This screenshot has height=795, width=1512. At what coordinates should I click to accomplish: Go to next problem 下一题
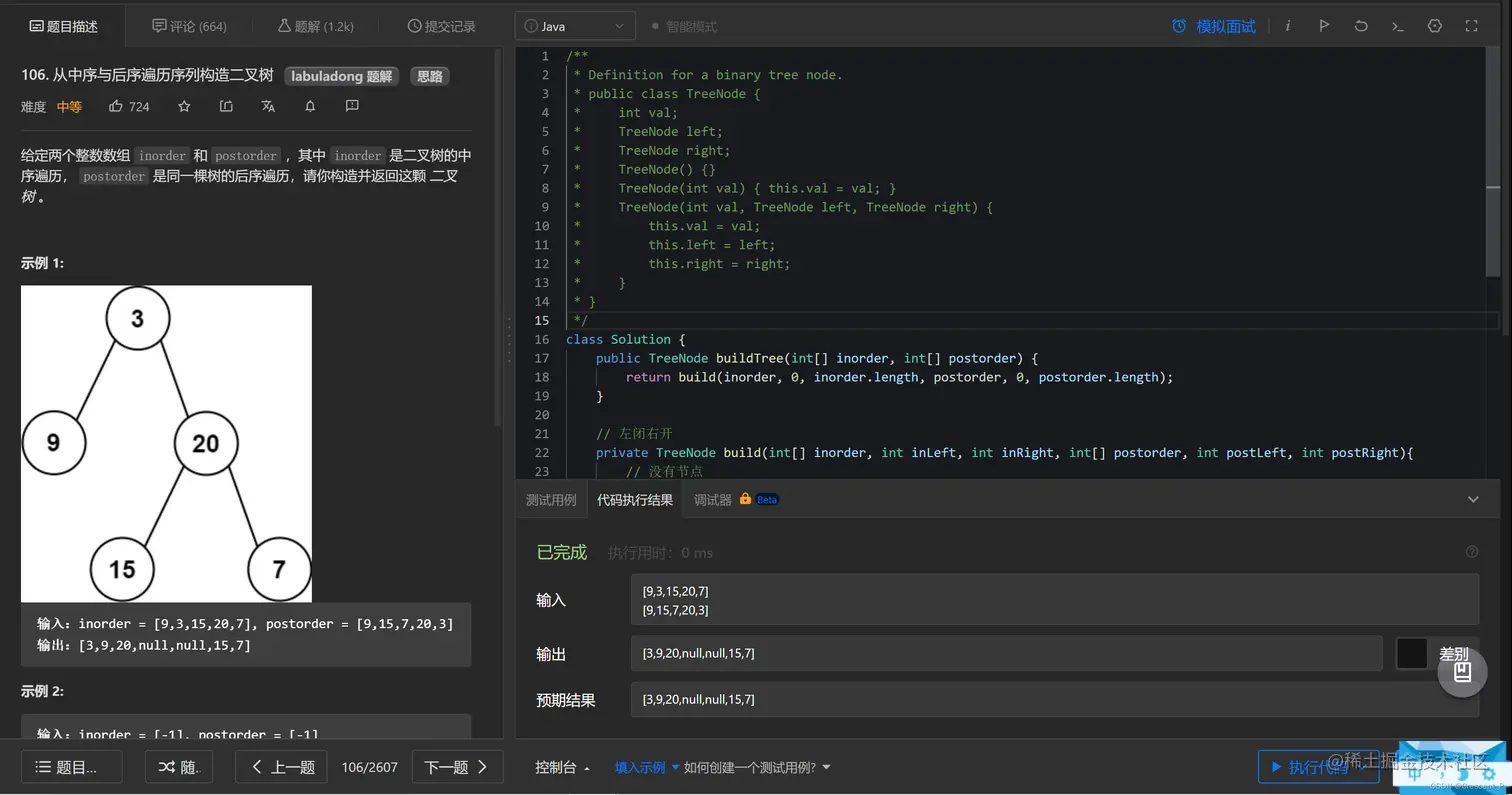pos(457,767)
